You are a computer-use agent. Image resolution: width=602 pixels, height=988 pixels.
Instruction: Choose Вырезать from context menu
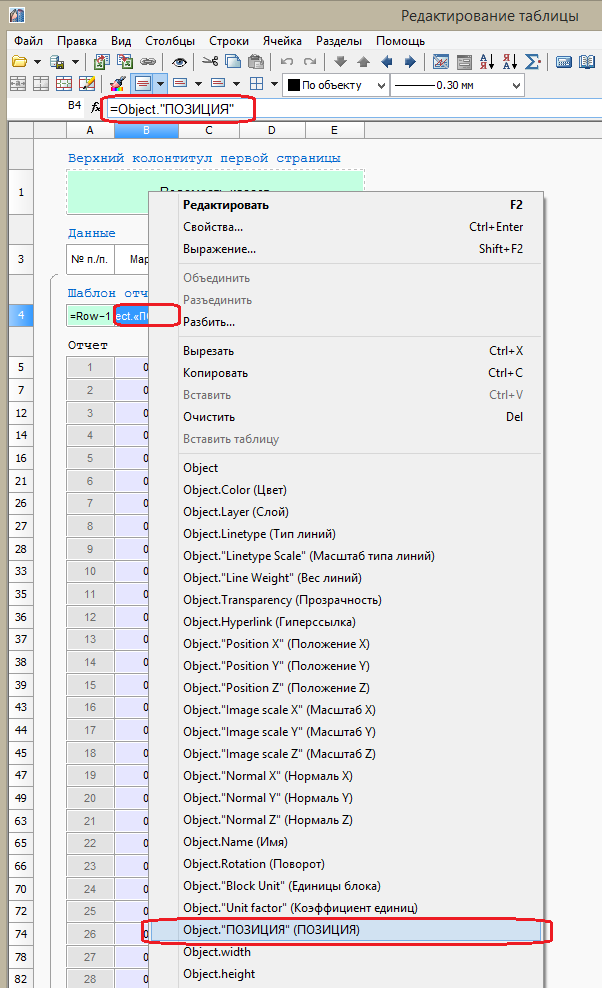346,351
